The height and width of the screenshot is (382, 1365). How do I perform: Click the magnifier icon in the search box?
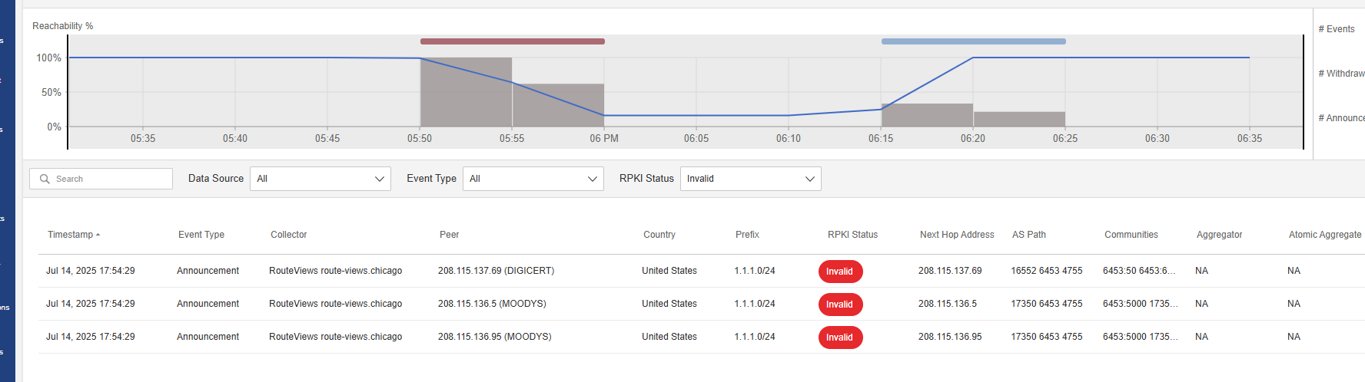click(45, 179)
